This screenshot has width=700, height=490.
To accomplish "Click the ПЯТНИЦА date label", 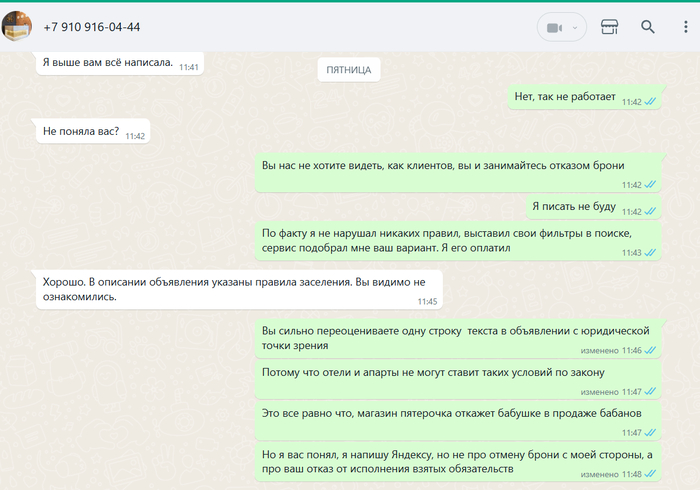I will [x=349, y=70].
